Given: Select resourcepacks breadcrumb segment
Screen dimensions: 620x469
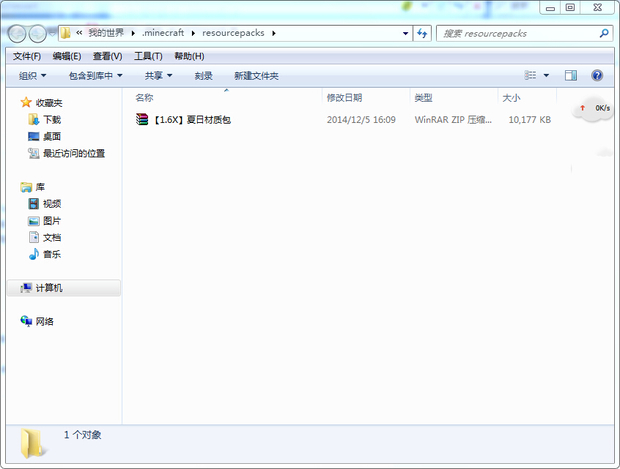Looking at the screenshot, I should coord(233,33).
